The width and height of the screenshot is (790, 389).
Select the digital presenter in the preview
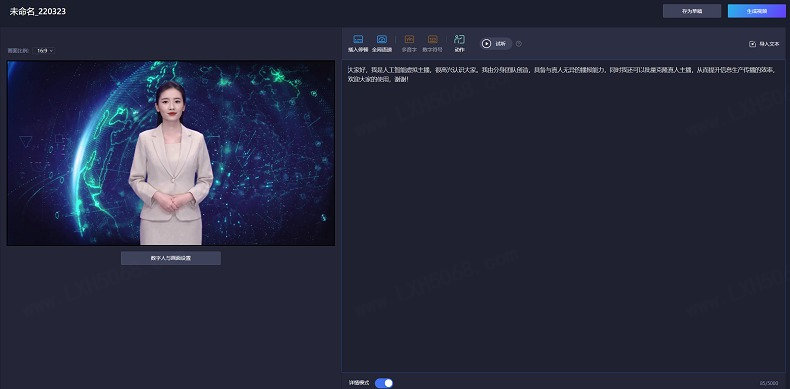pos(171,164)
